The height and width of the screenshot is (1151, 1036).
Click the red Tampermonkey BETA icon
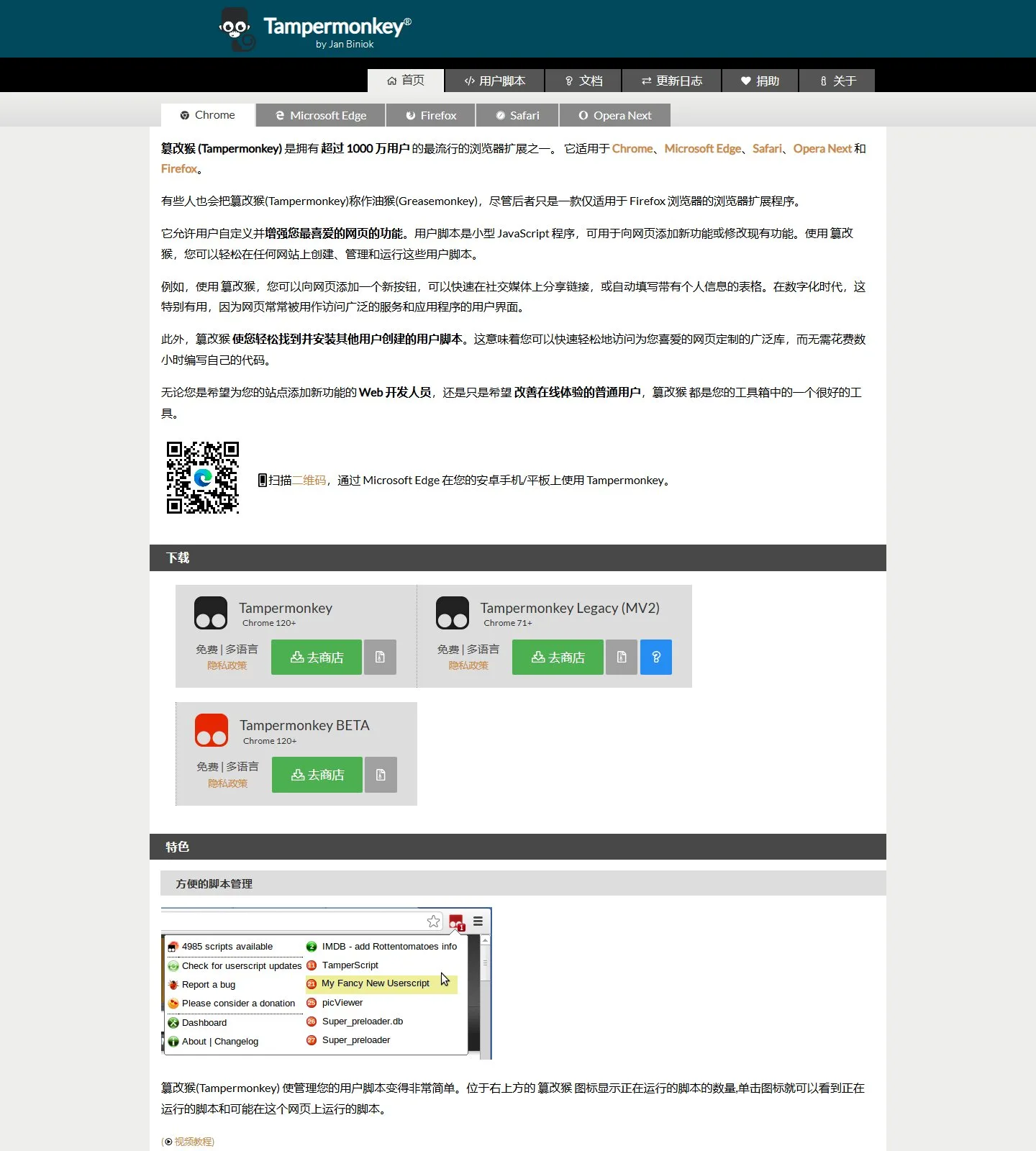(x=212, y=730)
